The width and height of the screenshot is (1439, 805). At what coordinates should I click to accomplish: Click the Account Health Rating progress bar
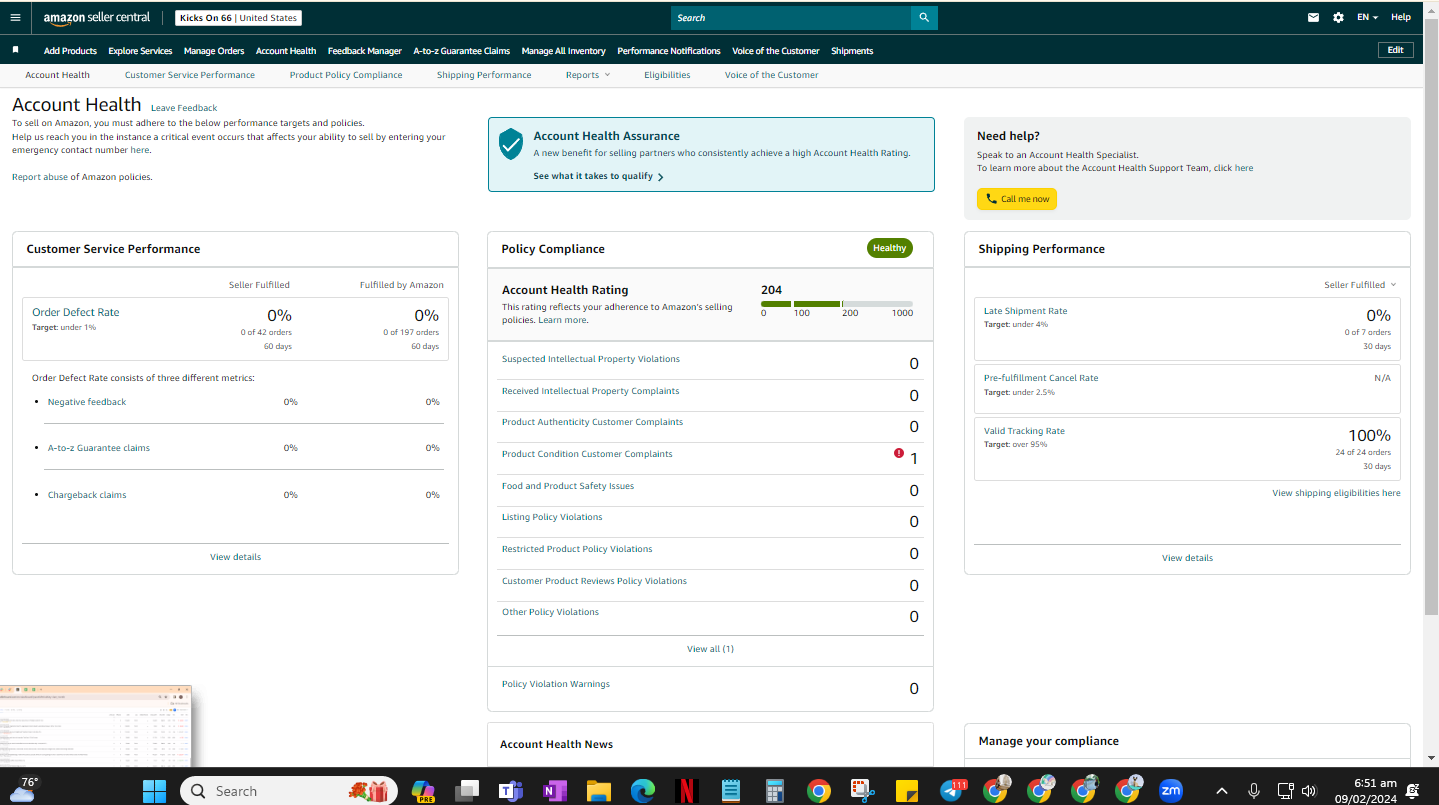(837, 303)
